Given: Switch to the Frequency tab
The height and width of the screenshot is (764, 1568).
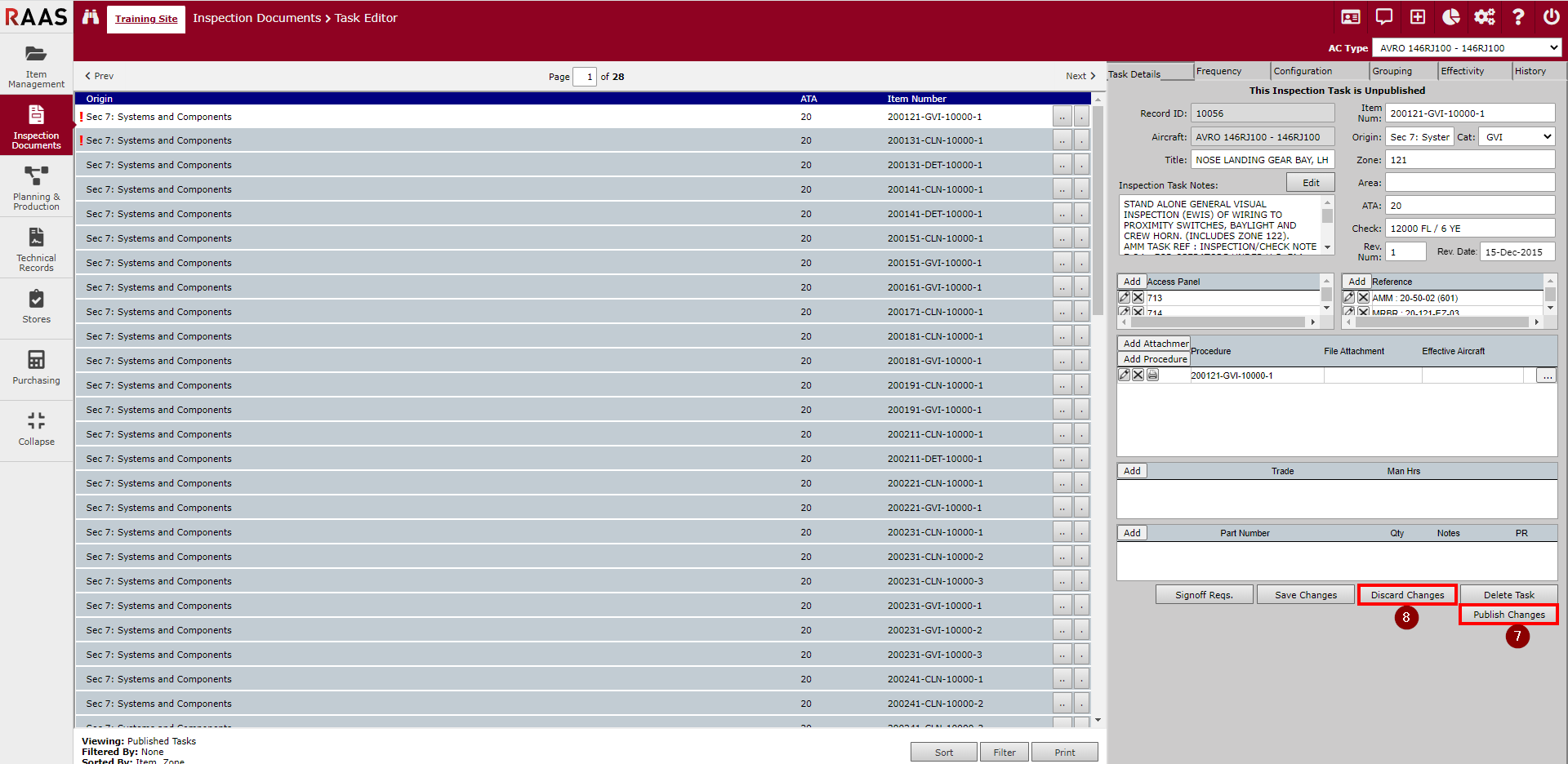Looking at the screenshot, I should [x=1218, y=71].
